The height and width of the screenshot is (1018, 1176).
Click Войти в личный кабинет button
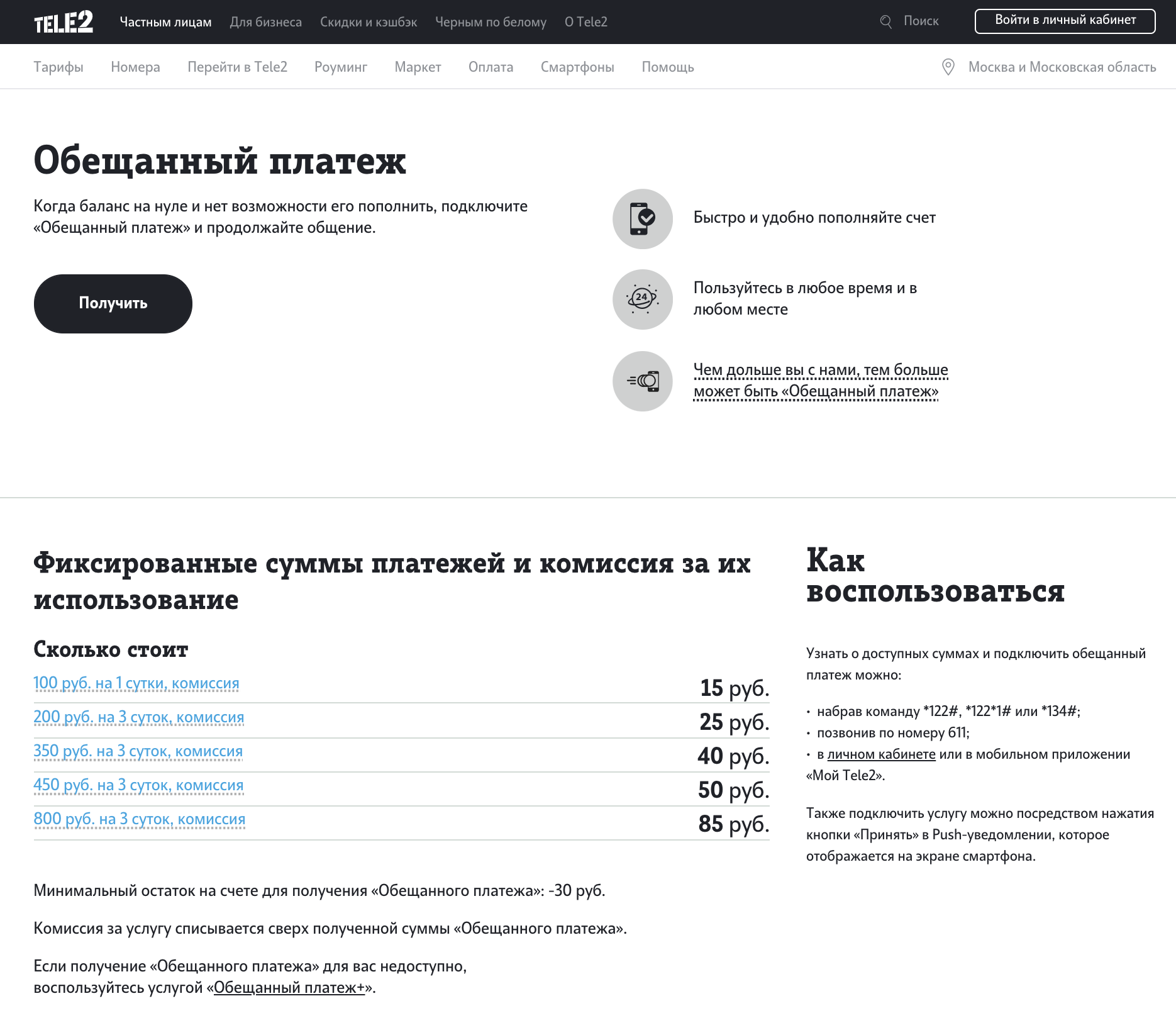[x=1065, y=21]
